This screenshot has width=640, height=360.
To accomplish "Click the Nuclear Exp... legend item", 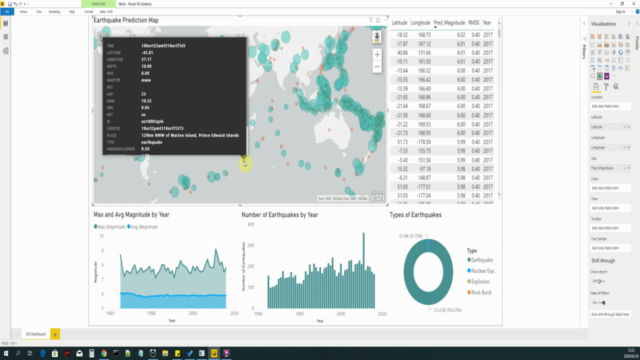I will [482, 271].
